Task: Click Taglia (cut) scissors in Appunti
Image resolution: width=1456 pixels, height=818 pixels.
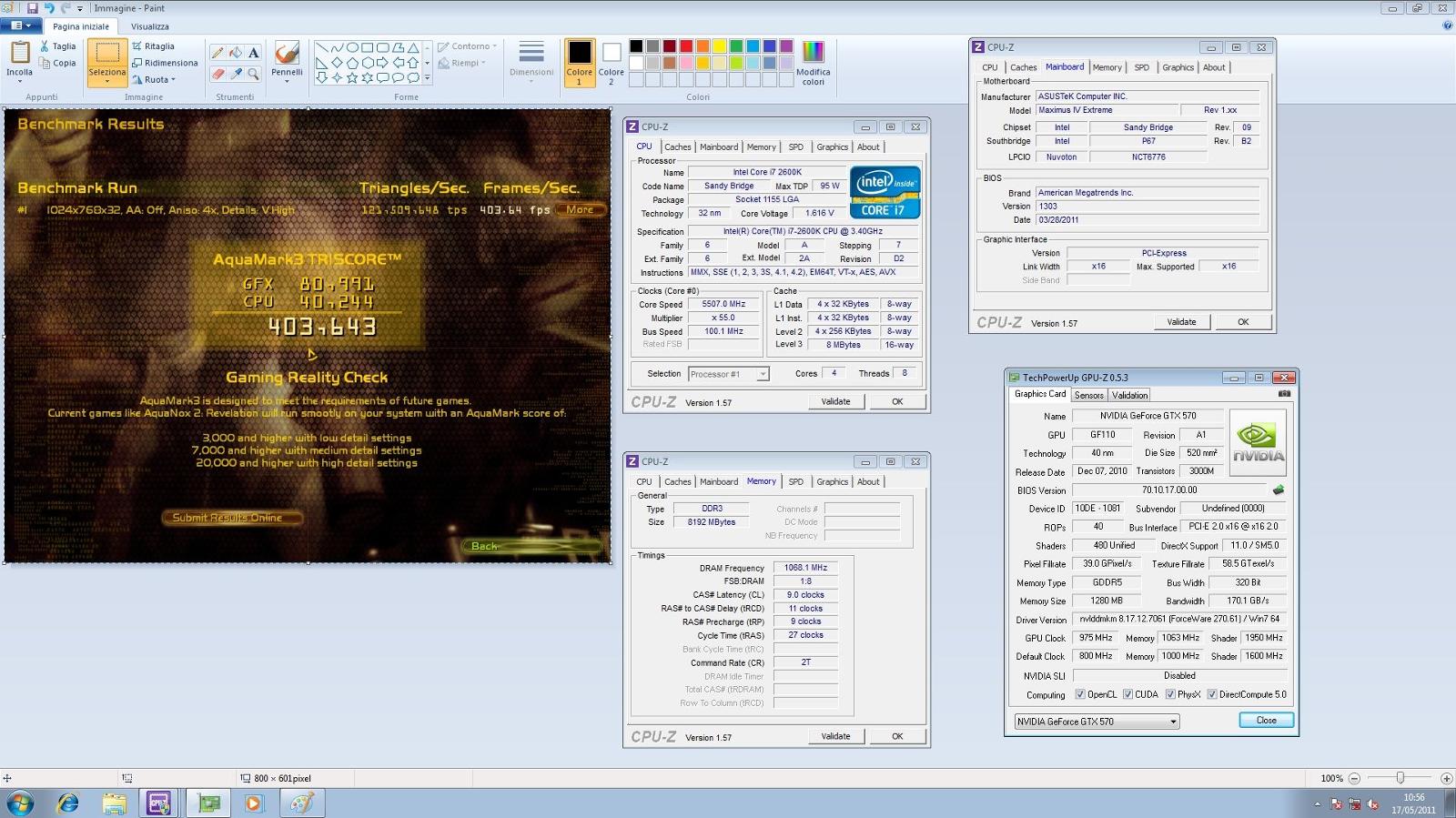Action: tap(57, 45)
